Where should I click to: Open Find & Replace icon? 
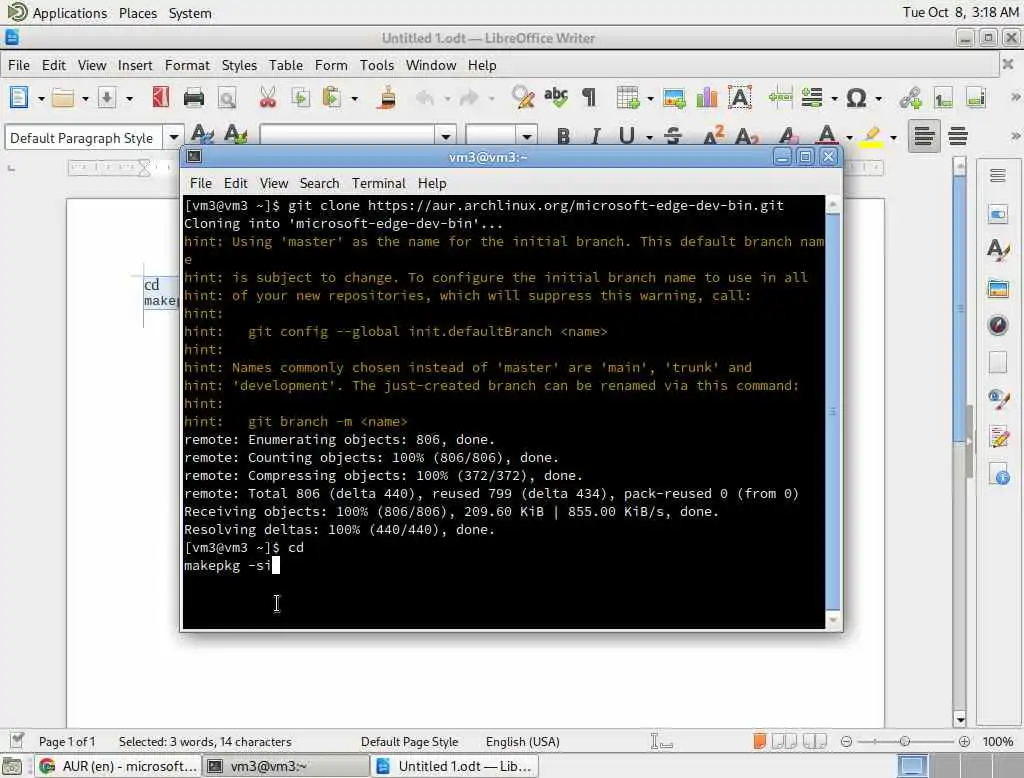pyautogui.click(x=523, y=97)
